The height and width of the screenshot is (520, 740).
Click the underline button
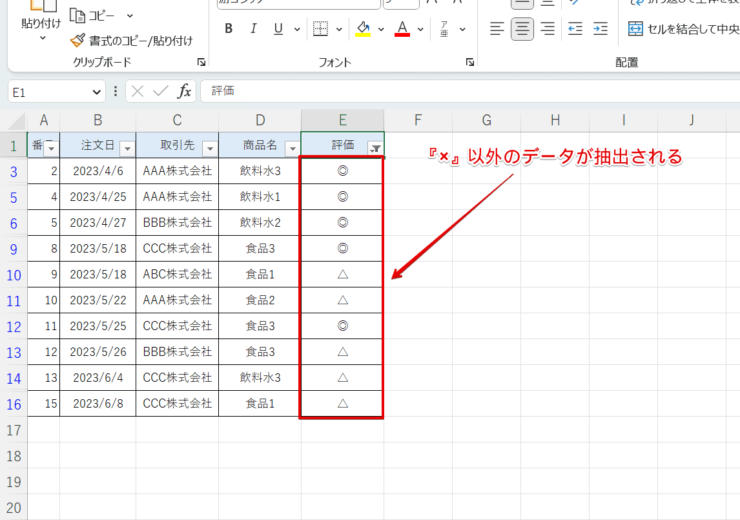coord(278,28)
